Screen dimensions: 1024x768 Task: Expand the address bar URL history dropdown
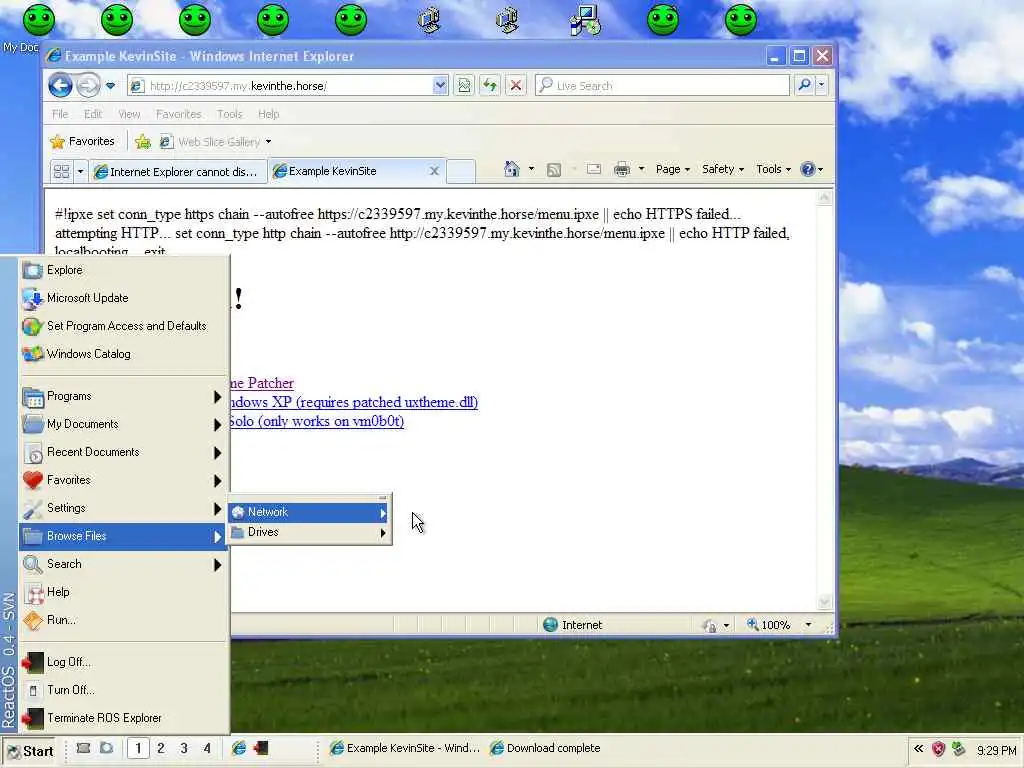(x=440, y=86)
